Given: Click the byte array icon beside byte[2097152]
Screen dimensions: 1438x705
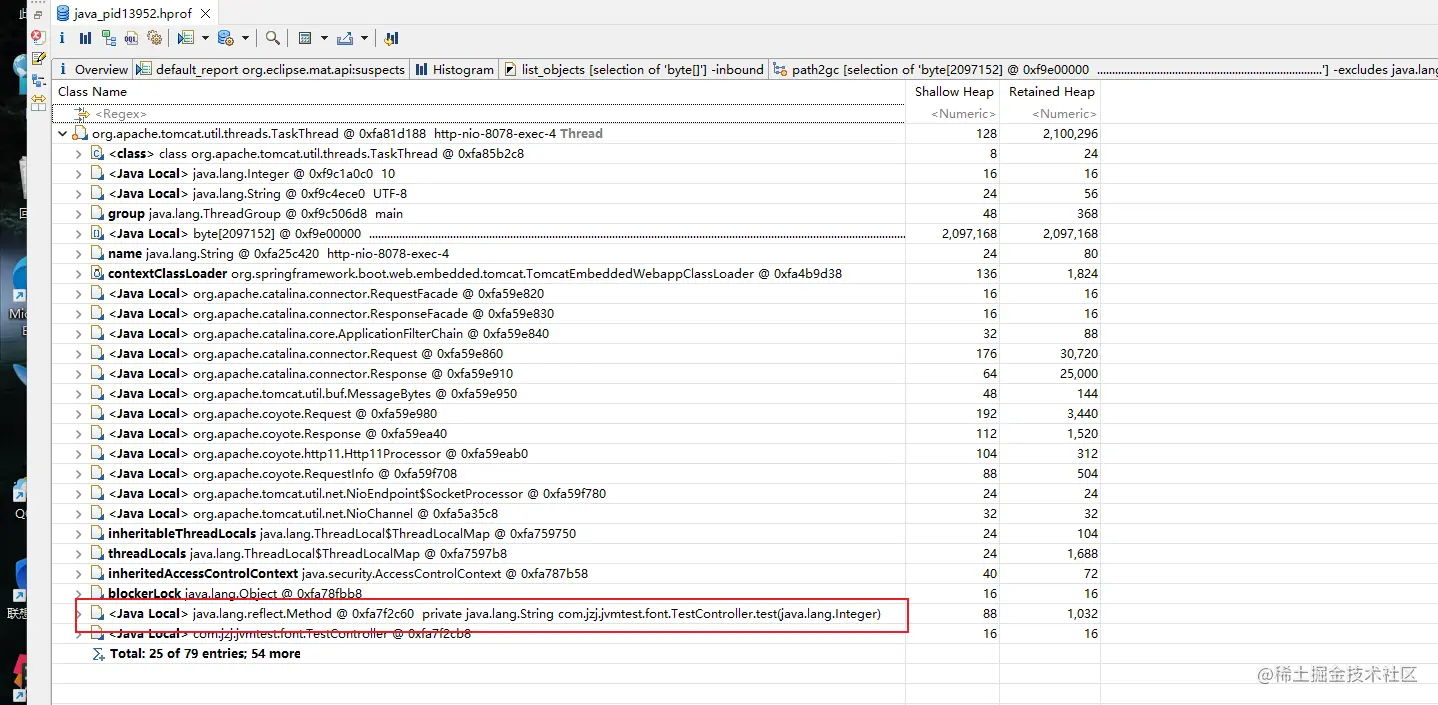Looking at the screenshot, I should 97,233.
